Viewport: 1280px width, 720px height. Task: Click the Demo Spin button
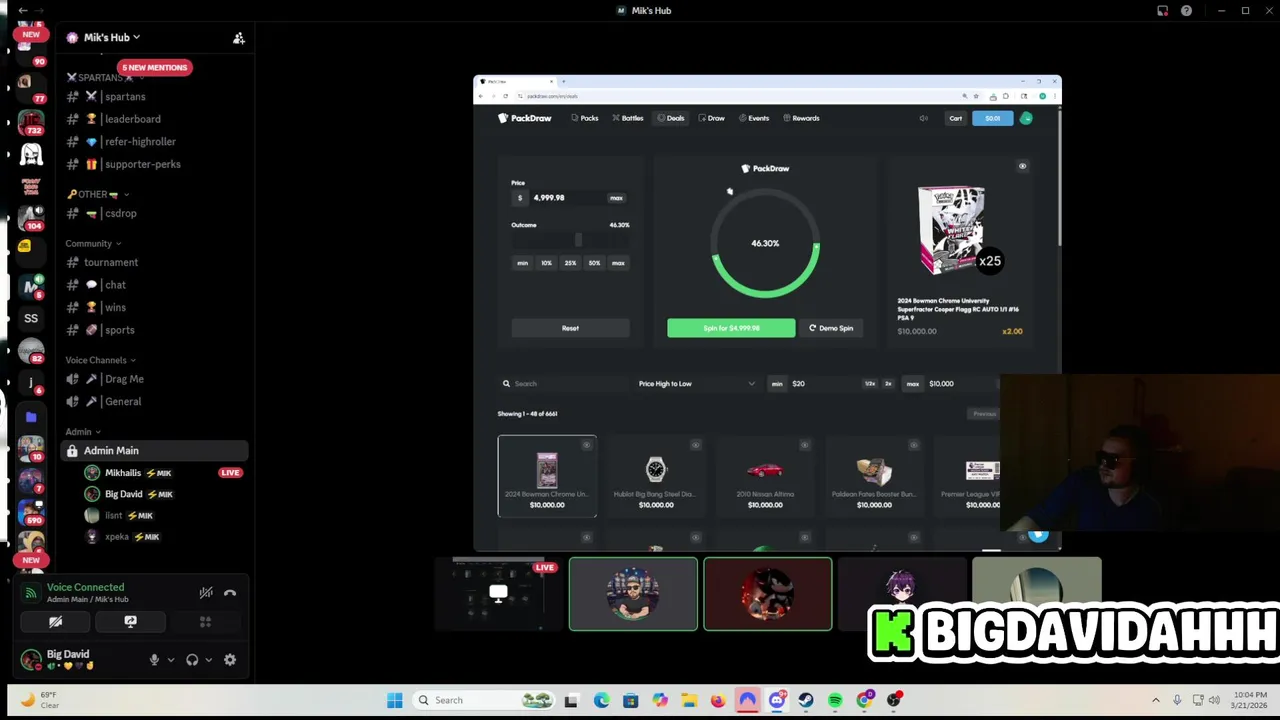point(831,328)
